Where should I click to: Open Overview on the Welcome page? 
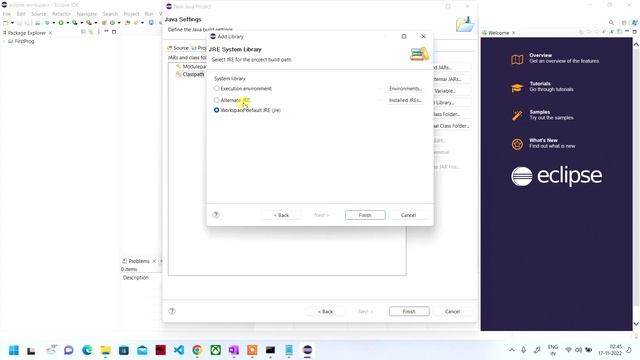(564, 58)
